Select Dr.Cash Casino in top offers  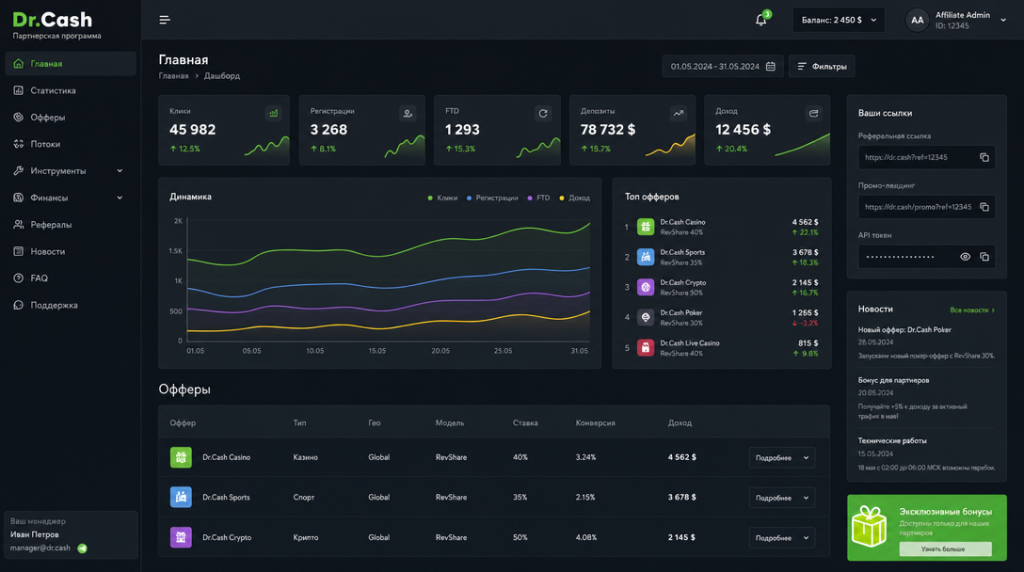[722, 227]
